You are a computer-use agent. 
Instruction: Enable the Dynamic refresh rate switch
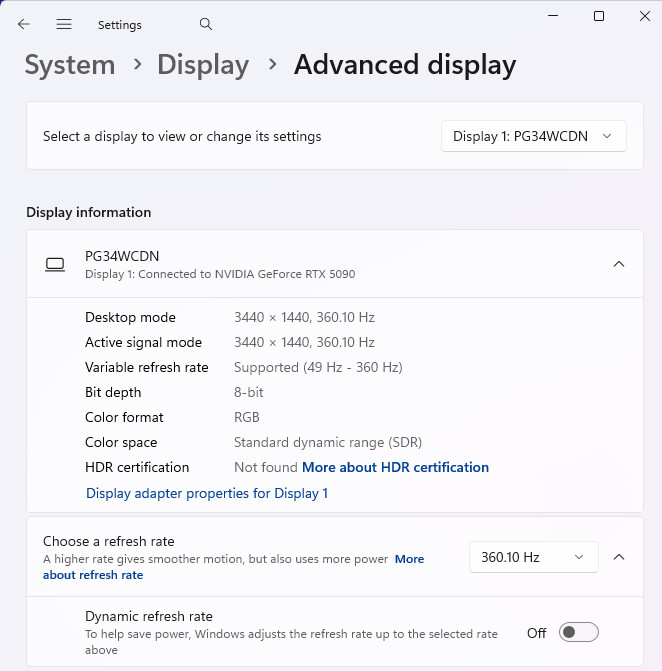(x=578, y=632)
